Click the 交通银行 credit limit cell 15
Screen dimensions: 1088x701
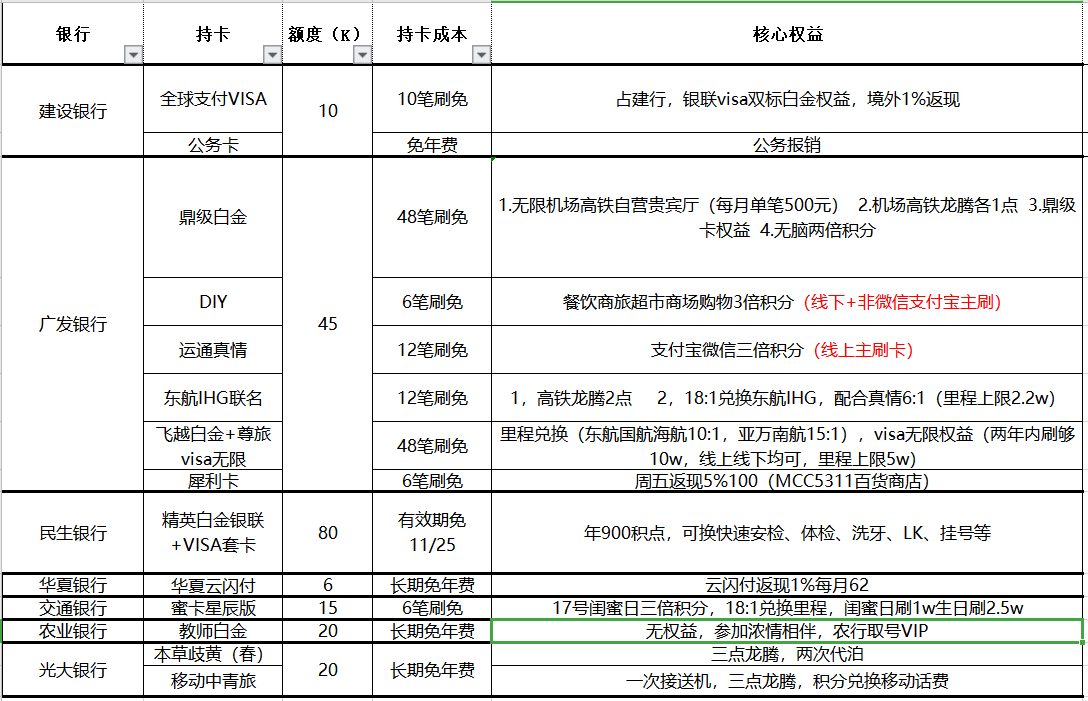click(x=328, y=608)
